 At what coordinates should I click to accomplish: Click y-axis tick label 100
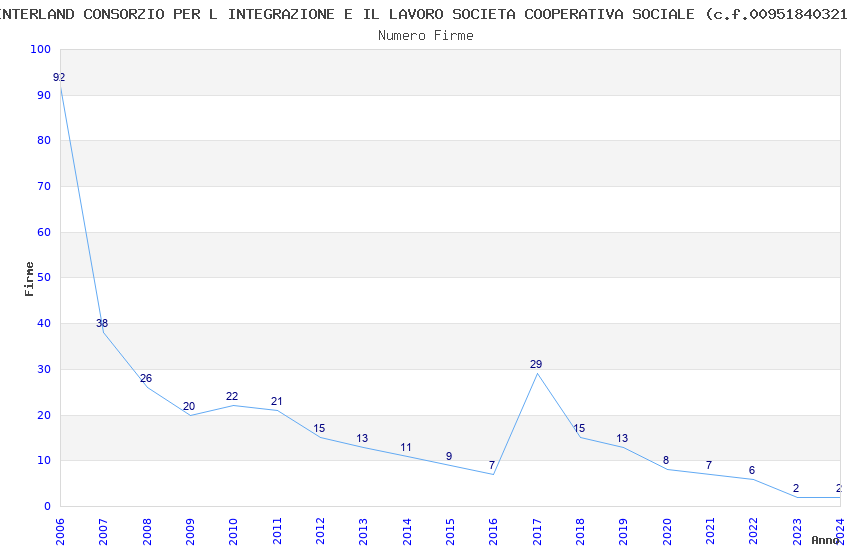click(41, 49)
